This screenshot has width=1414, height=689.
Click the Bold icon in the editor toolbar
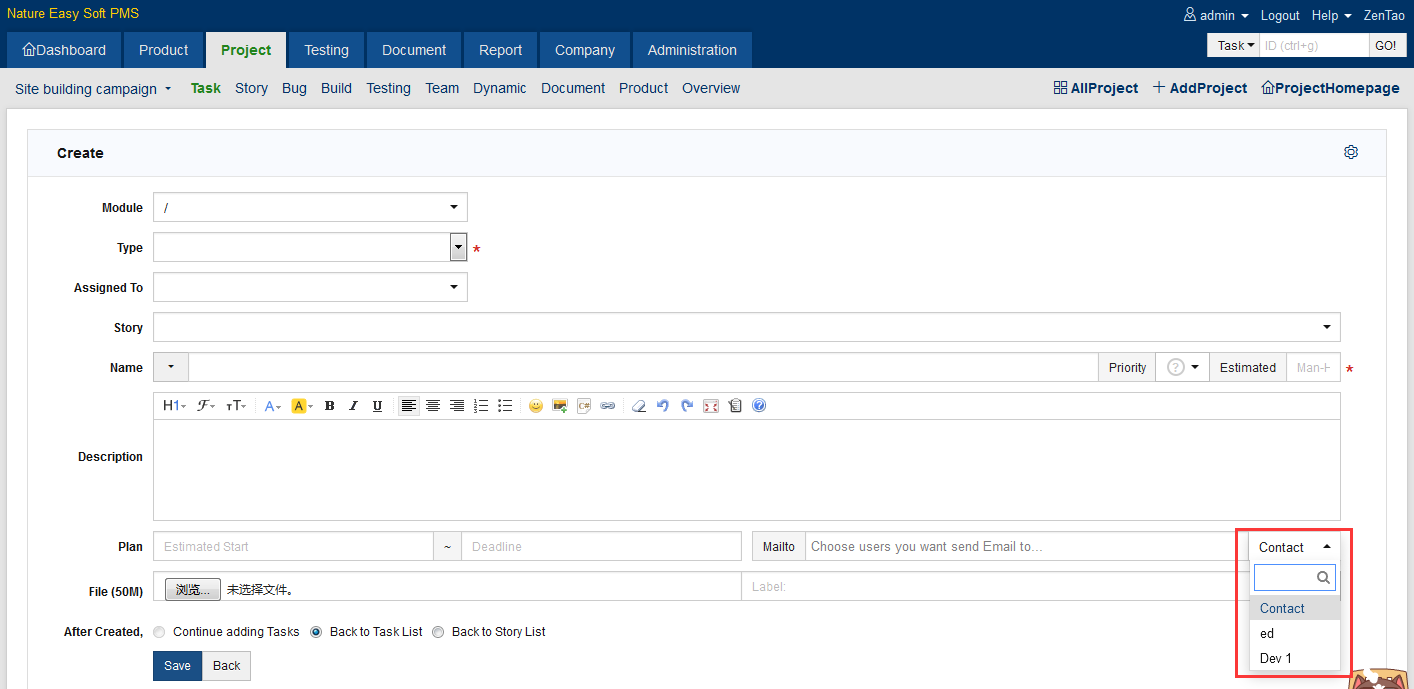click(x=329, y=406)
